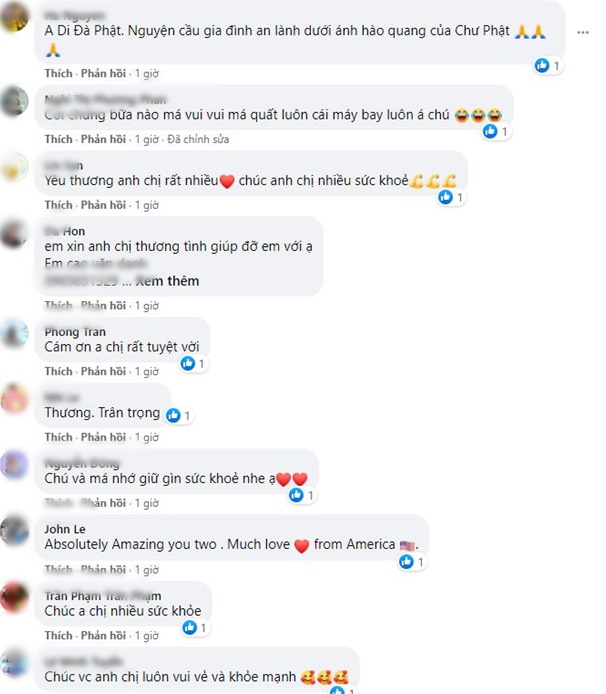
Task: Open the three-dot options on first comment
Action: click(x=583, y=32)
